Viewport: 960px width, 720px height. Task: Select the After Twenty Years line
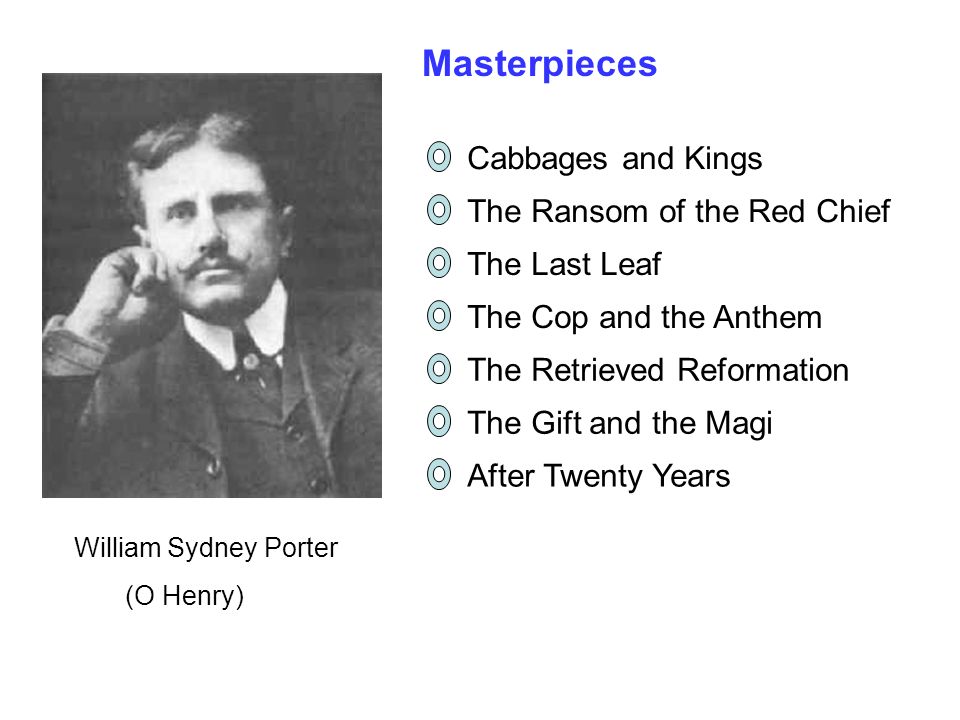(598, 476)
